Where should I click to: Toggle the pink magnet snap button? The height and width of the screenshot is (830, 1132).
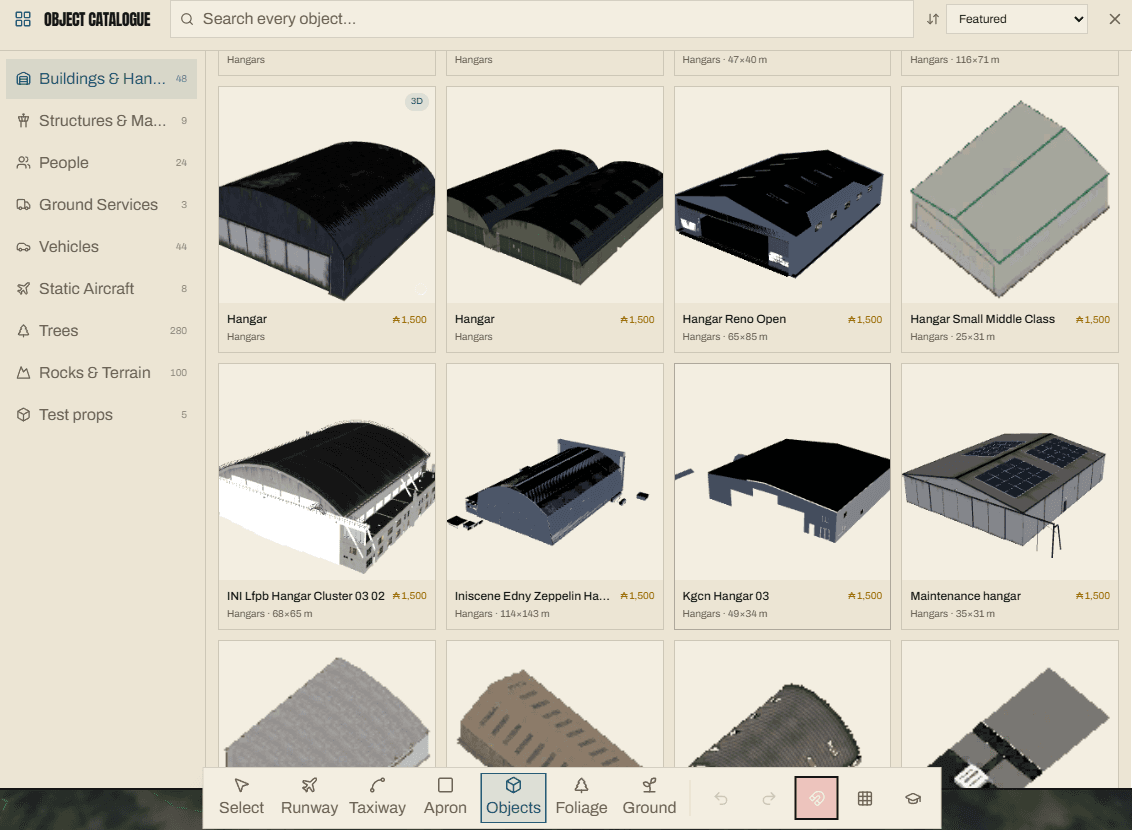817,798
